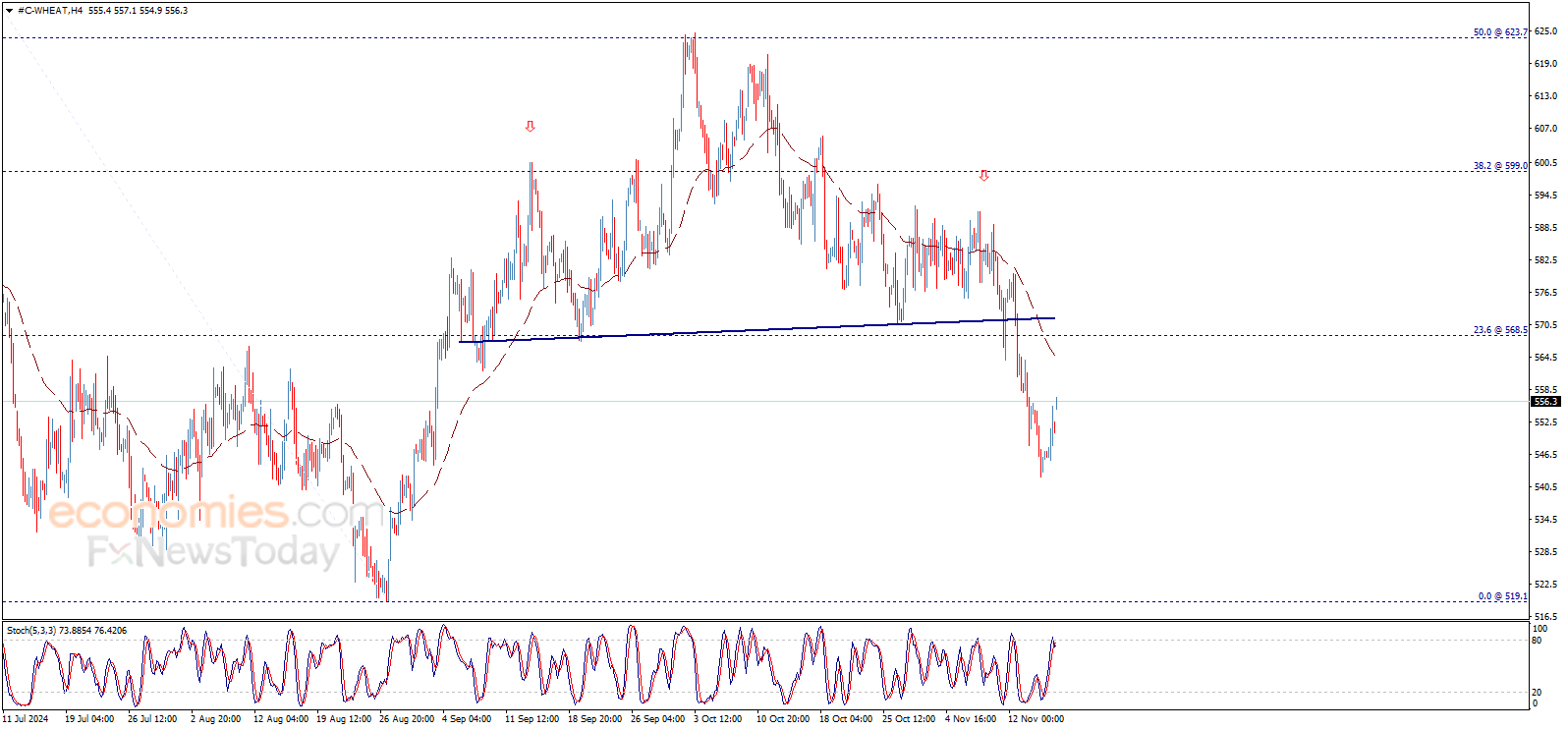Screen dimensions: 1568x730
Task: Select the 23.6 @ 568.5 Fibonacci label
Action: pyautogui.click(x=1500, y=330)
